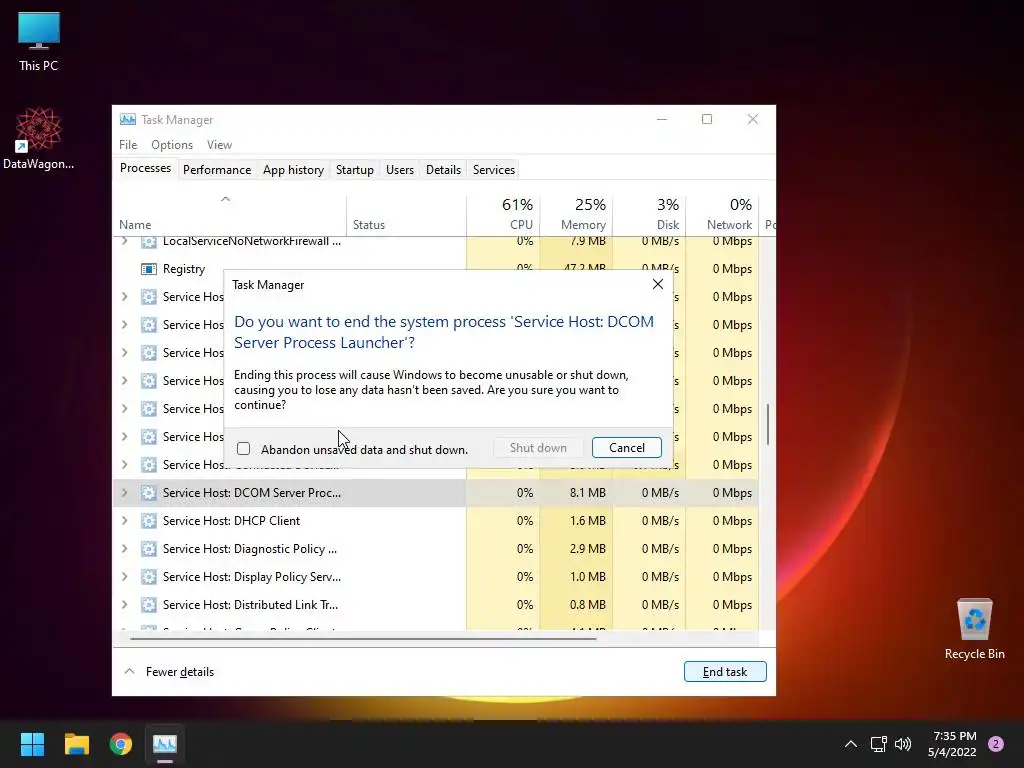The width and height of the screenshot is (1024, 768).
Task: Switch to the Performance tab
Action: point(217,170)
